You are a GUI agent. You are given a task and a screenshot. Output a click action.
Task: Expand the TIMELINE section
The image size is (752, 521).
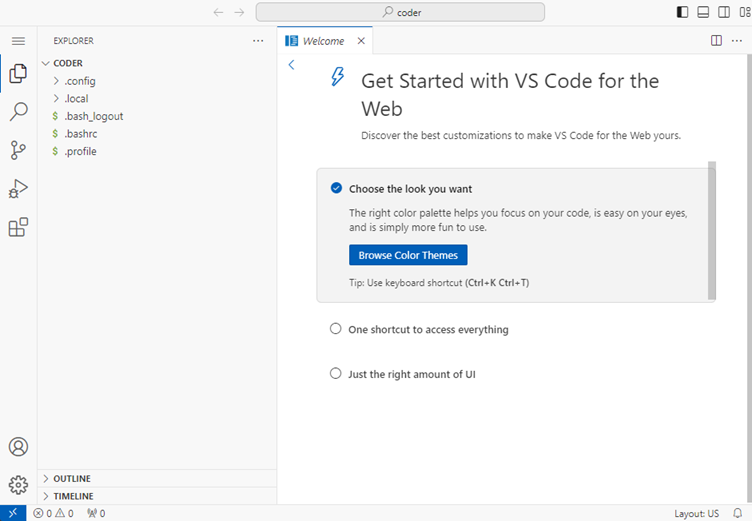point(157,496)
